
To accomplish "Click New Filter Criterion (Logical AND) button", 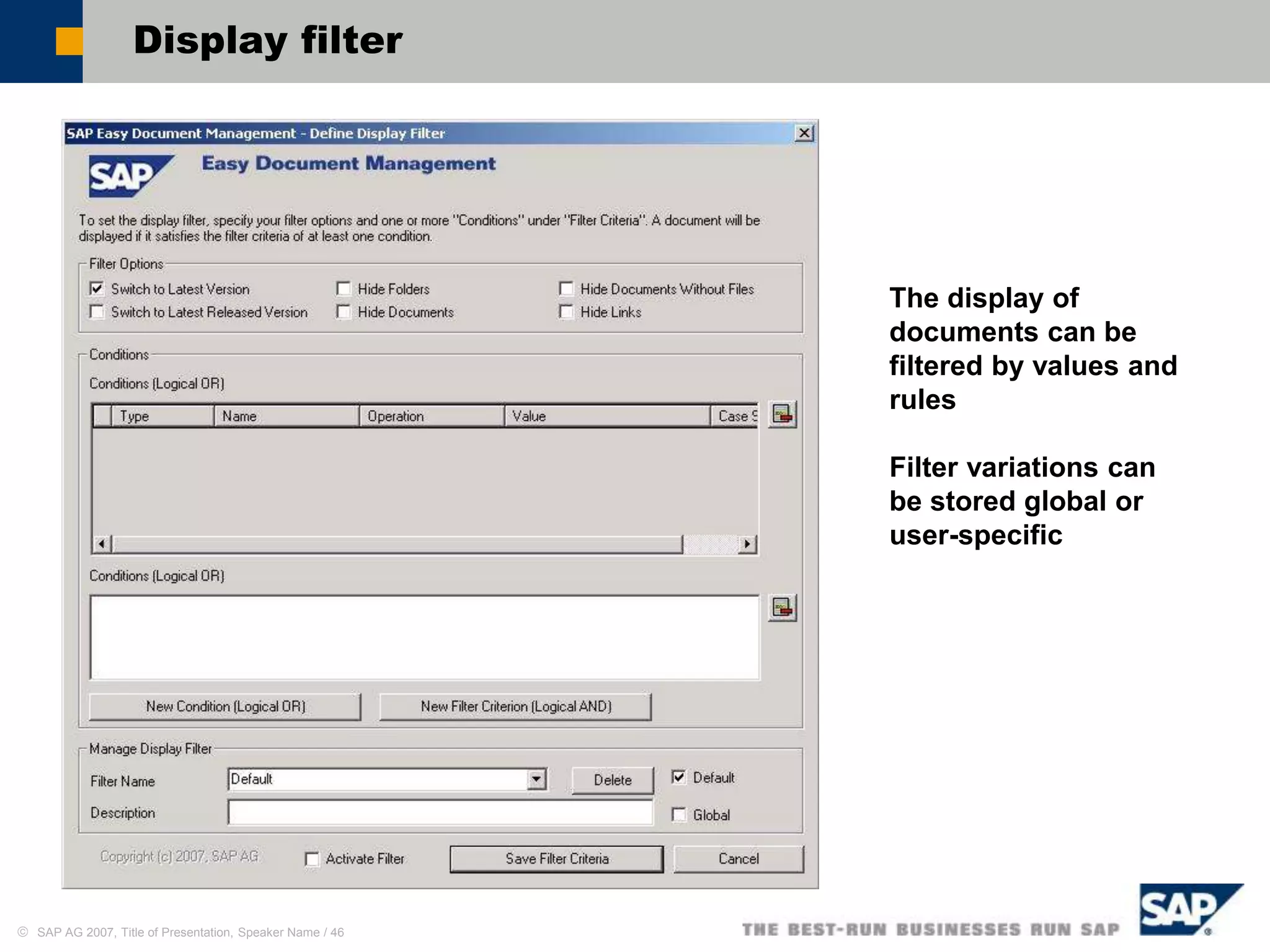I will (x=515, y=707).
